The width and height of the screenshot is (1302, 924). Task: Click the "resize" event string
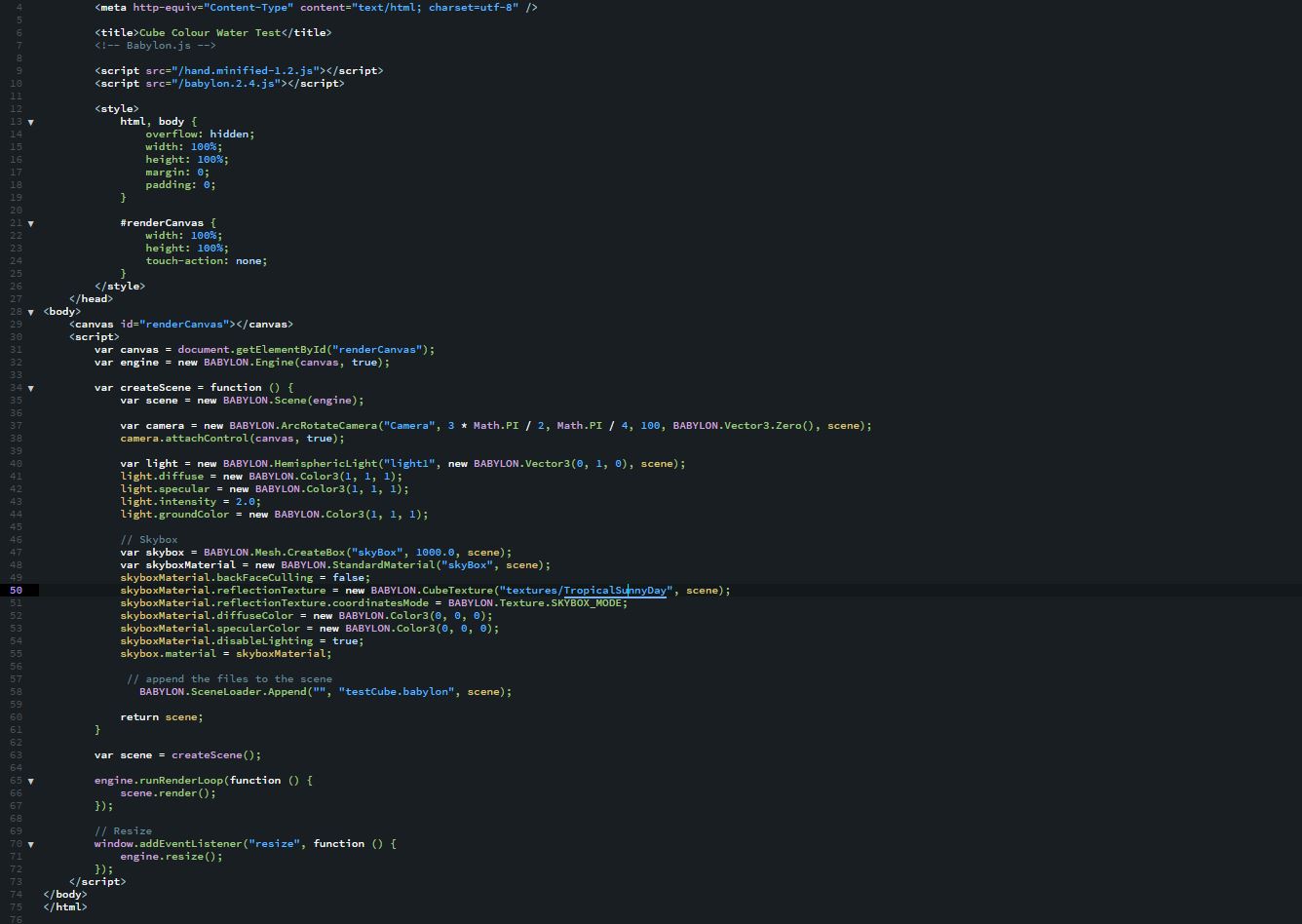coord(274,843)
